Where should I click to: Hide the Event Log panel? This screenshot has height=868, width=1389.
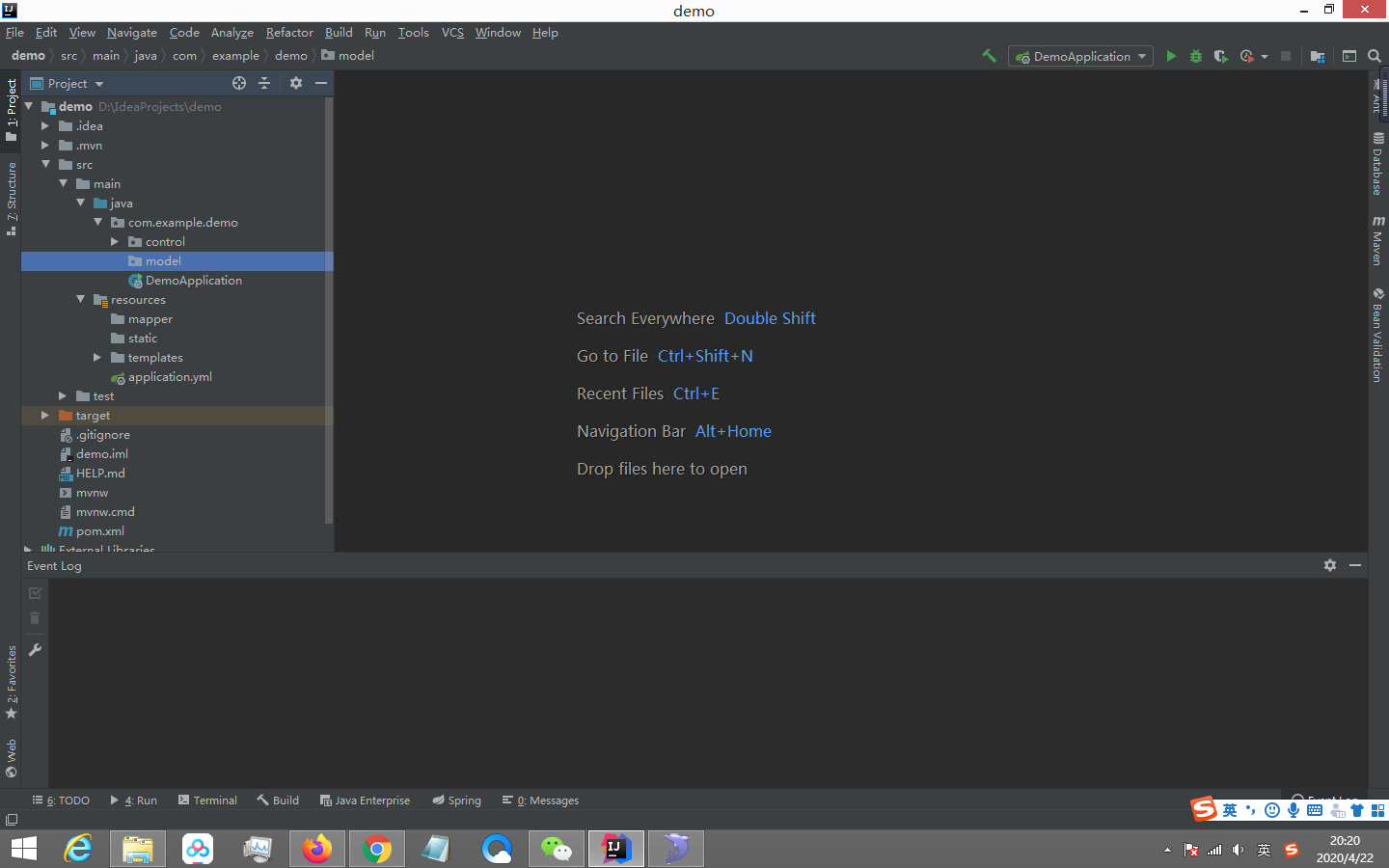coord(1355,565)
